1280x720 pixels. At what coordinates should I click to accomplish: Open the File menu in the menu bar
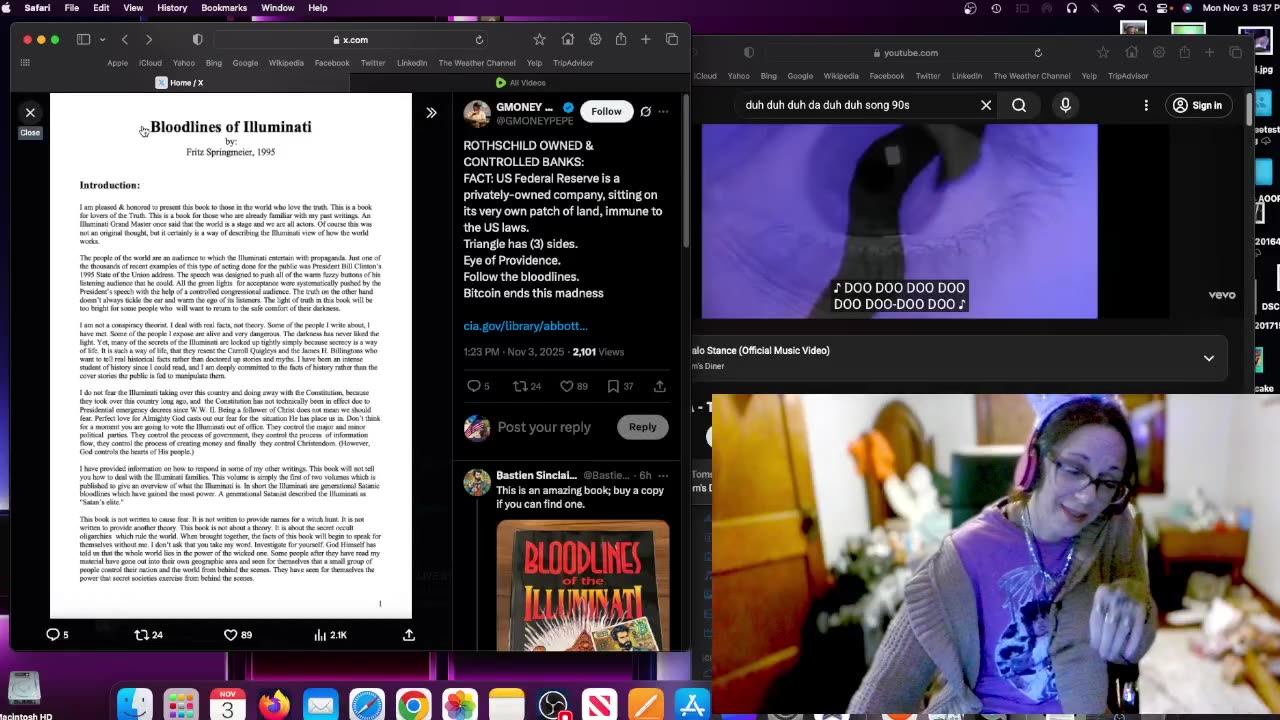[x=72, y=8]
